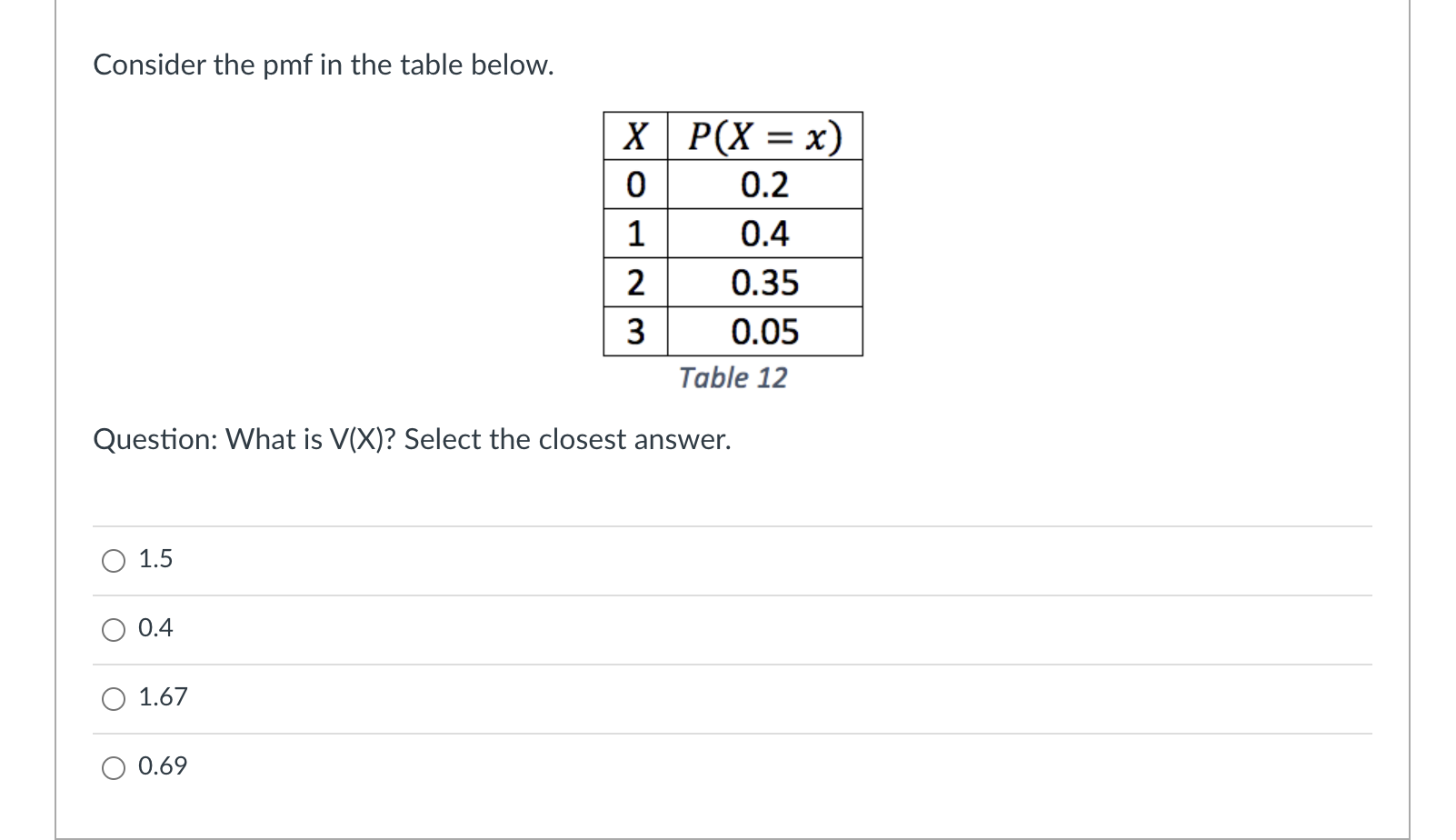Click the table cell containing 1
The width and height of the screenshot is (1456, 840).
tap(634, 235)
